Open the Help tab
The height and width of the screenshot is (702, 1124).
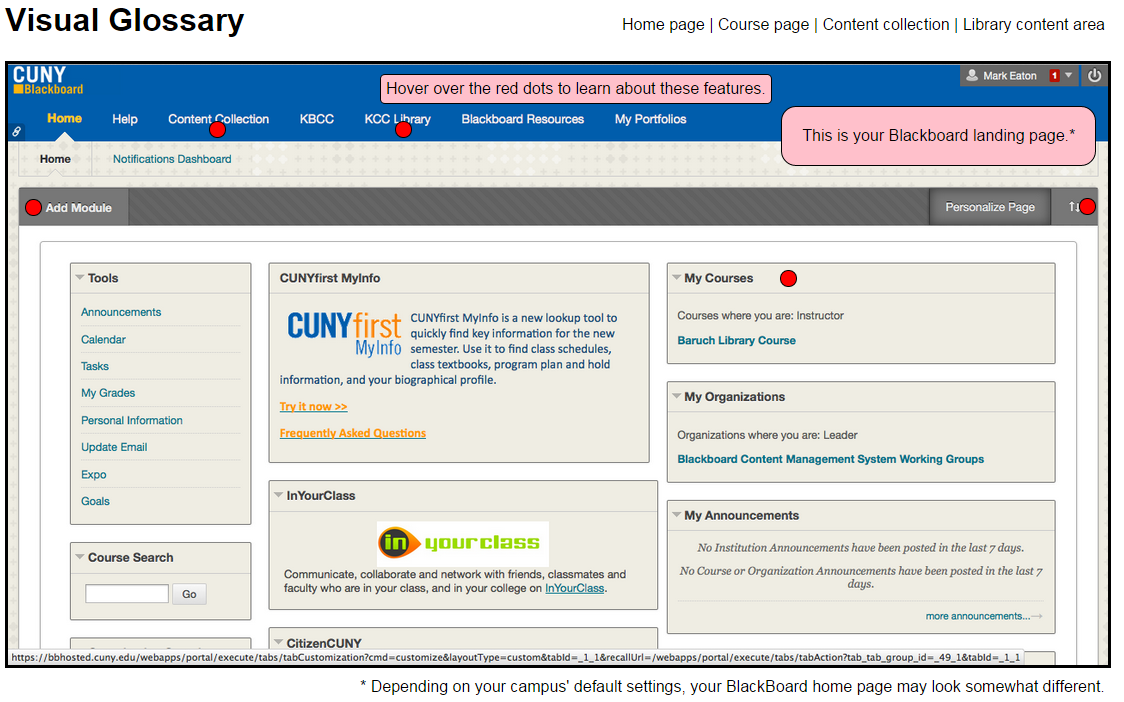[125, 119]
